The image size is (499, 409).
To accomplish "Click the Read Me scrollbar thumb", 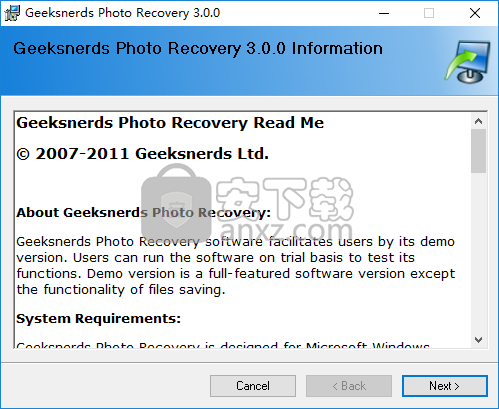I will [x=478, y=151].
